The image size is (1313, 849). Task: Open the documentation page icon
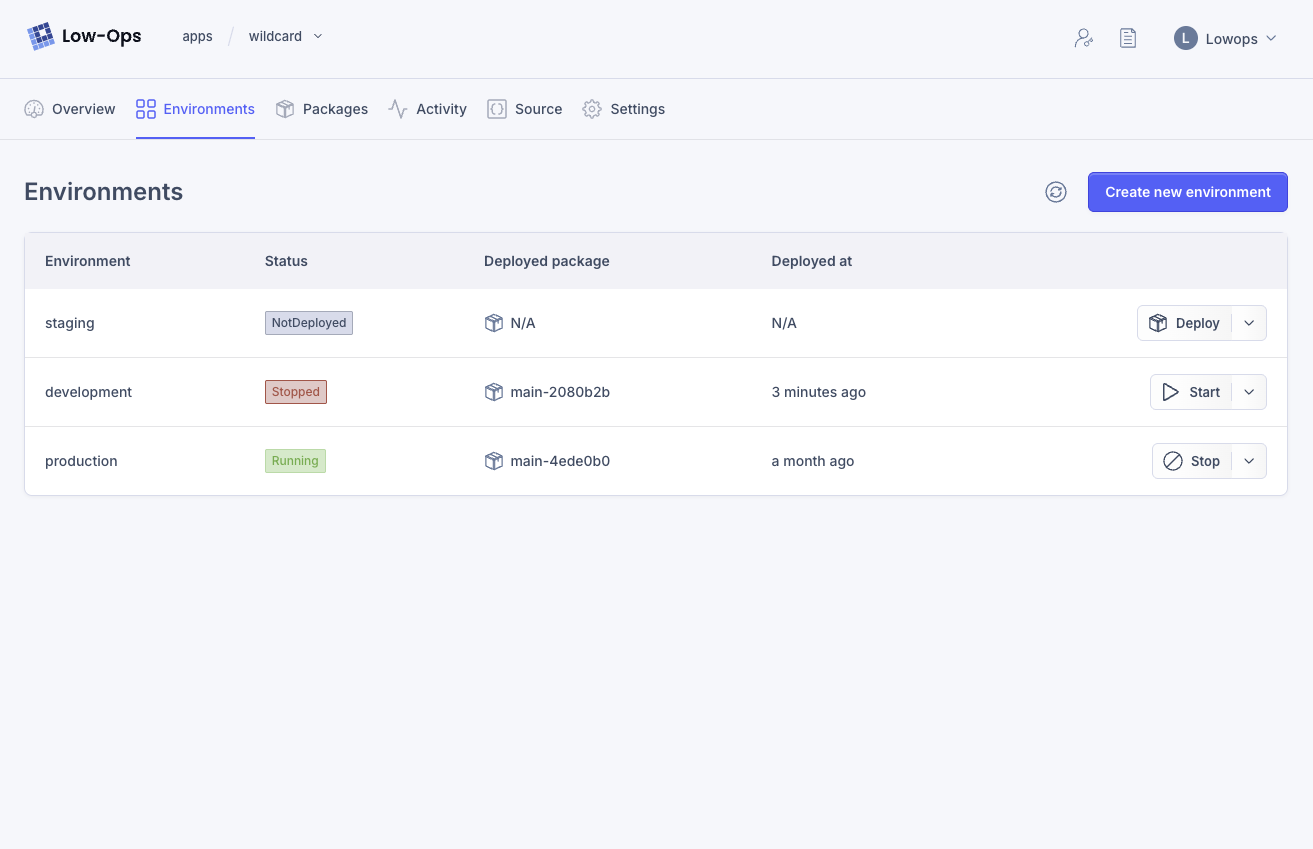coord(1128,38)
